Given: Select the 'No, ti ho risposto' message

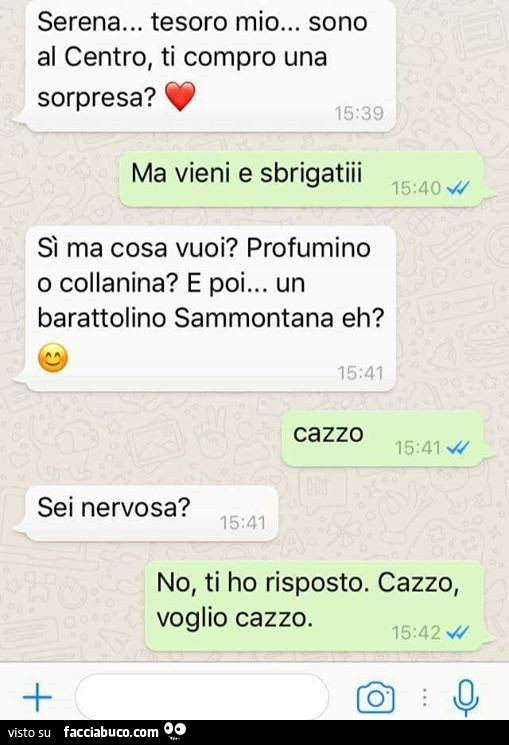Looking at the screenshot, I should tap(316, 606).
